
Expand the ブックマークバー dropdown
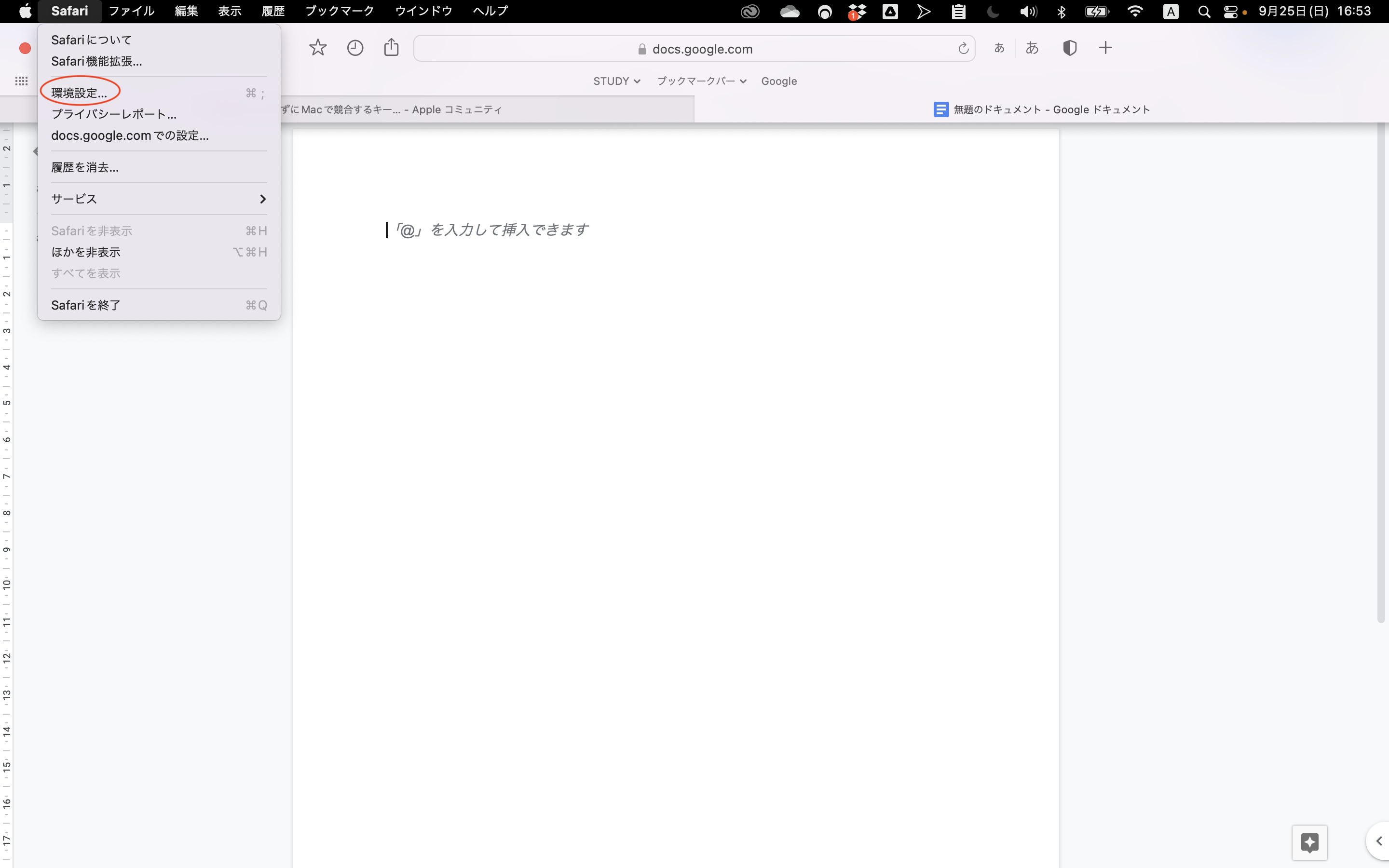[701, 81]
